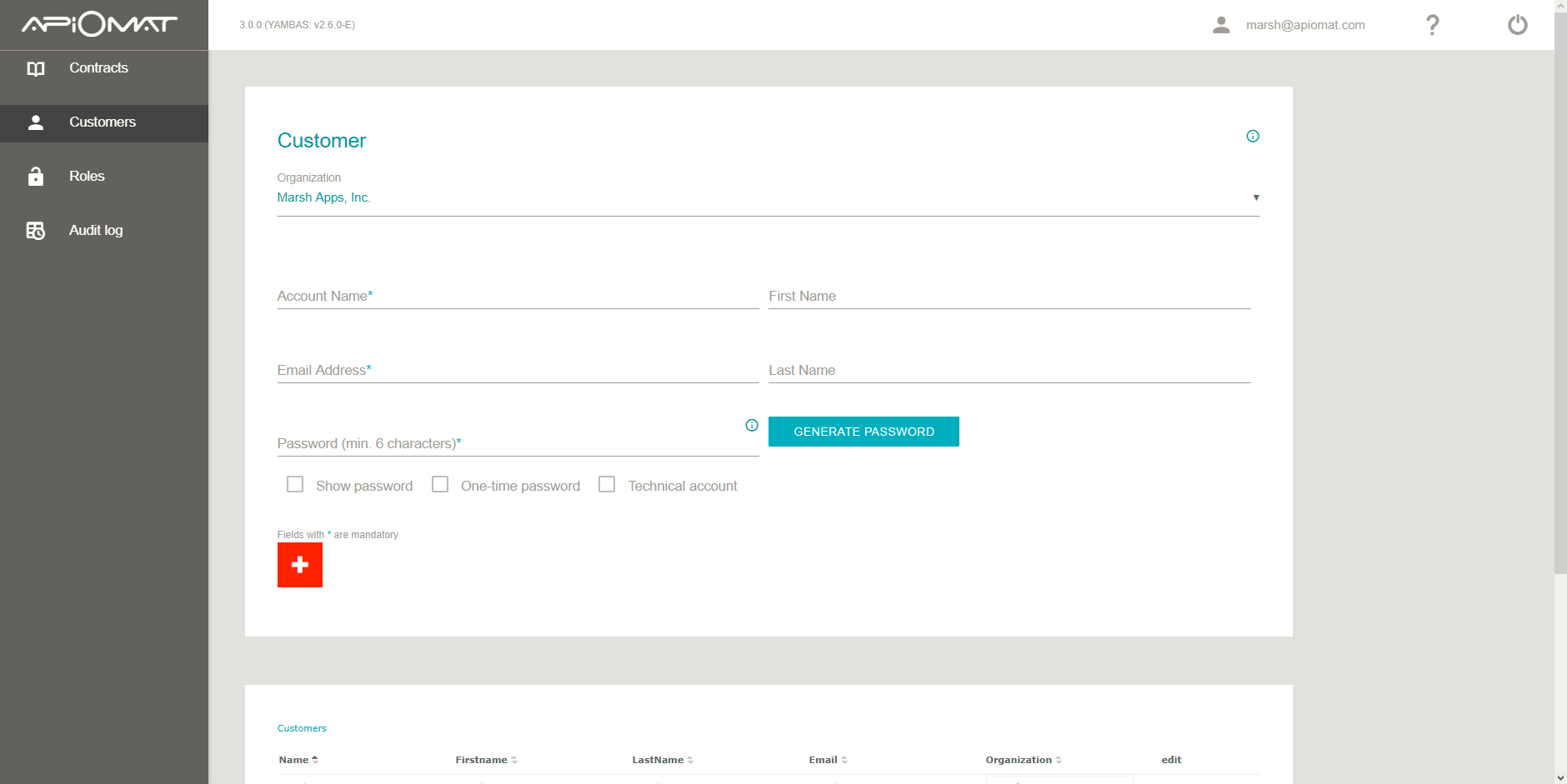This screenshot has width=1567, height=784.
Task: Click the Last Name input field
Action: [1009, 370]
